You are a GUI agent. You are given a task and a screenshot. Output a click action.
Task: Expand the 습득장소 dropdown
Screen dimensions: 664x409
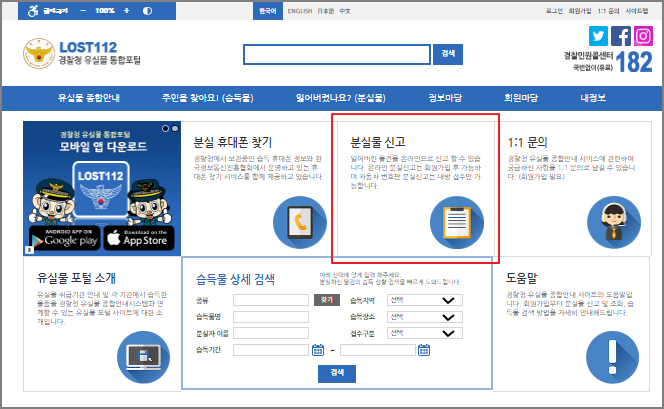pos(425,317)
